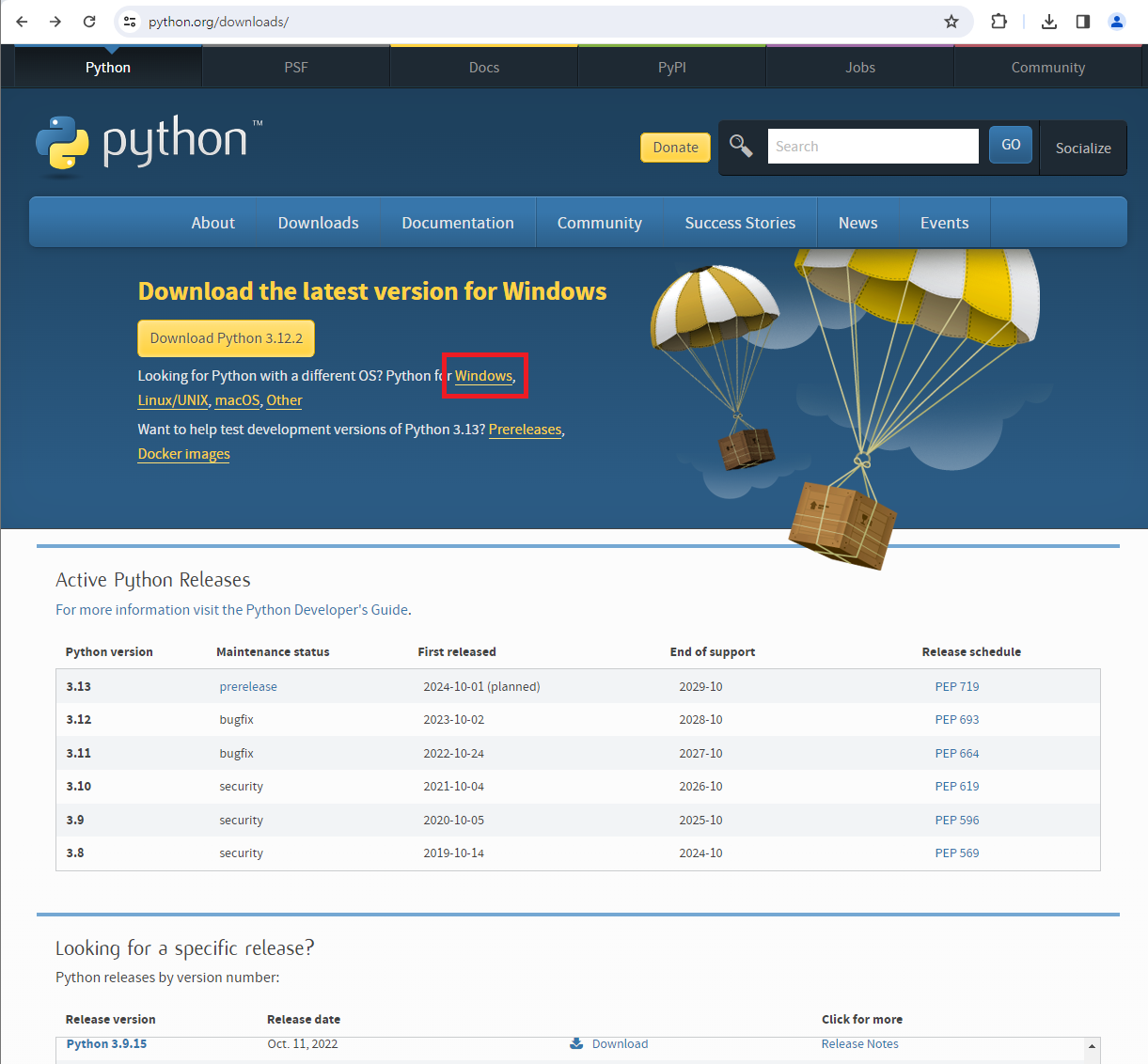Select the PSF top tab
The image size is (1148, 1064).
click(x=296, y=68)
